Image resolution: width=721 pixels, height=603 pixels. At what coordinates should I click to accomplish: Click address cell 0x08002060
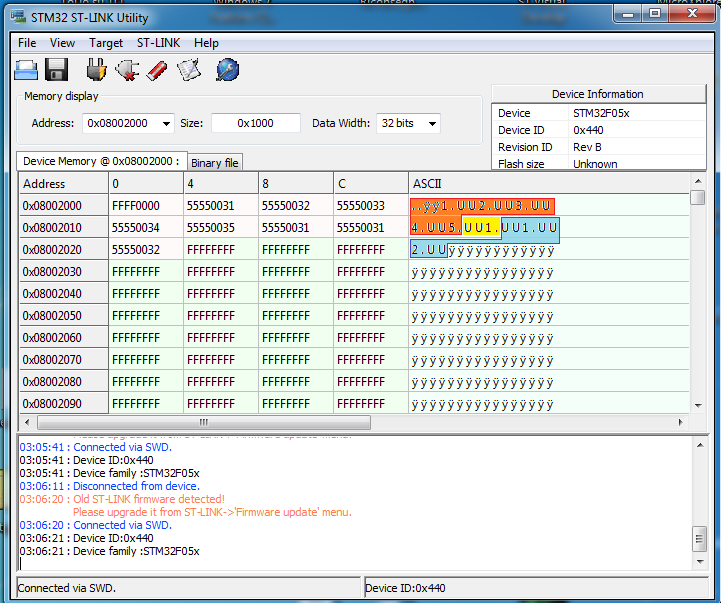tap(64, 338)
